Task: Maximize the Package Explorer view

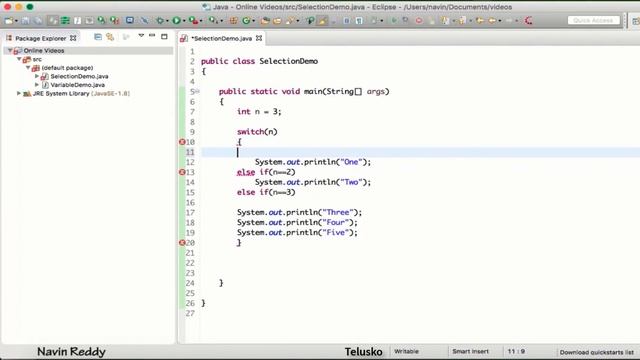Action: point(164,36)
